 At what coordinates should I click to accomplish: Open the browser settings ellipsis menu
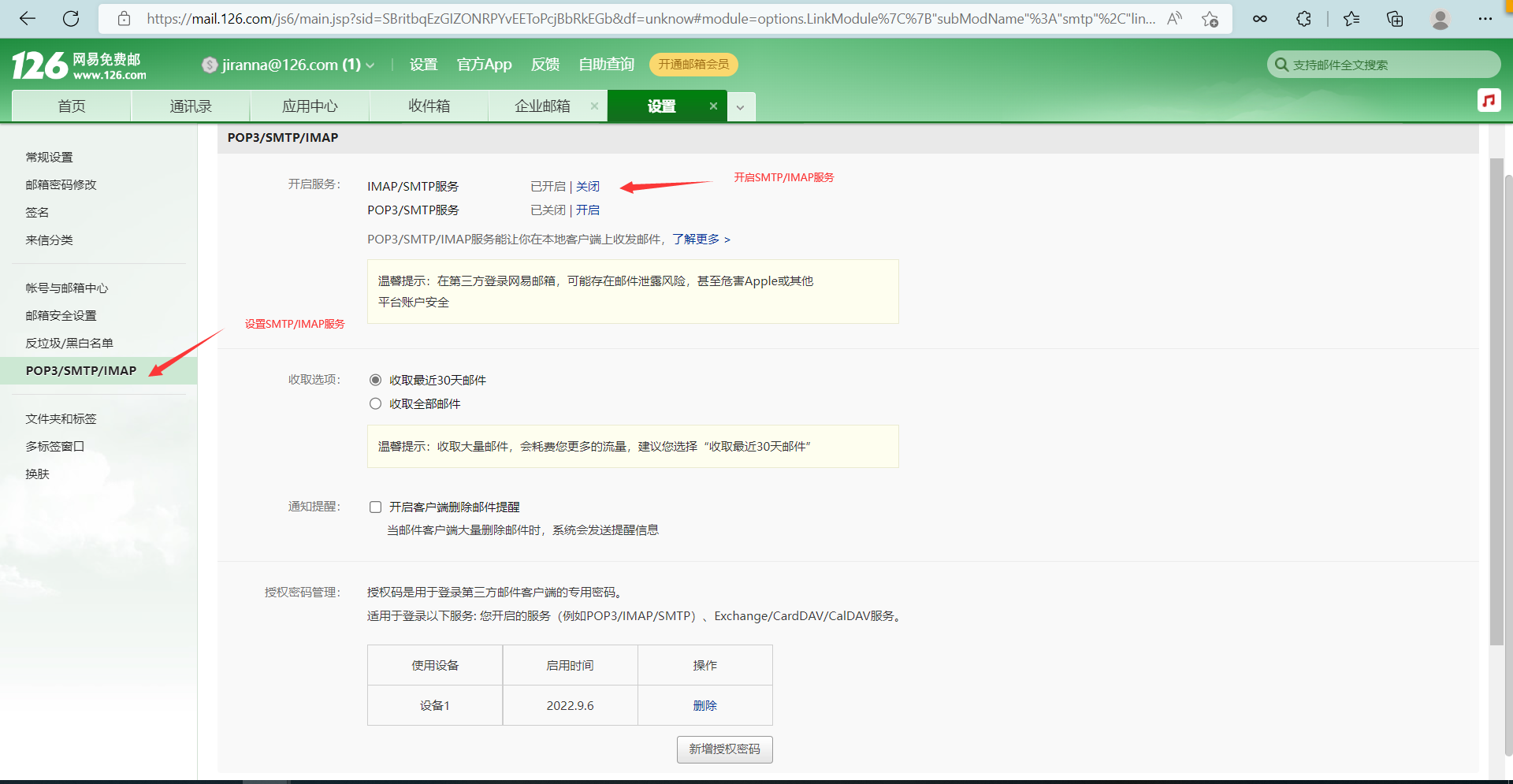pos(1485,18)
